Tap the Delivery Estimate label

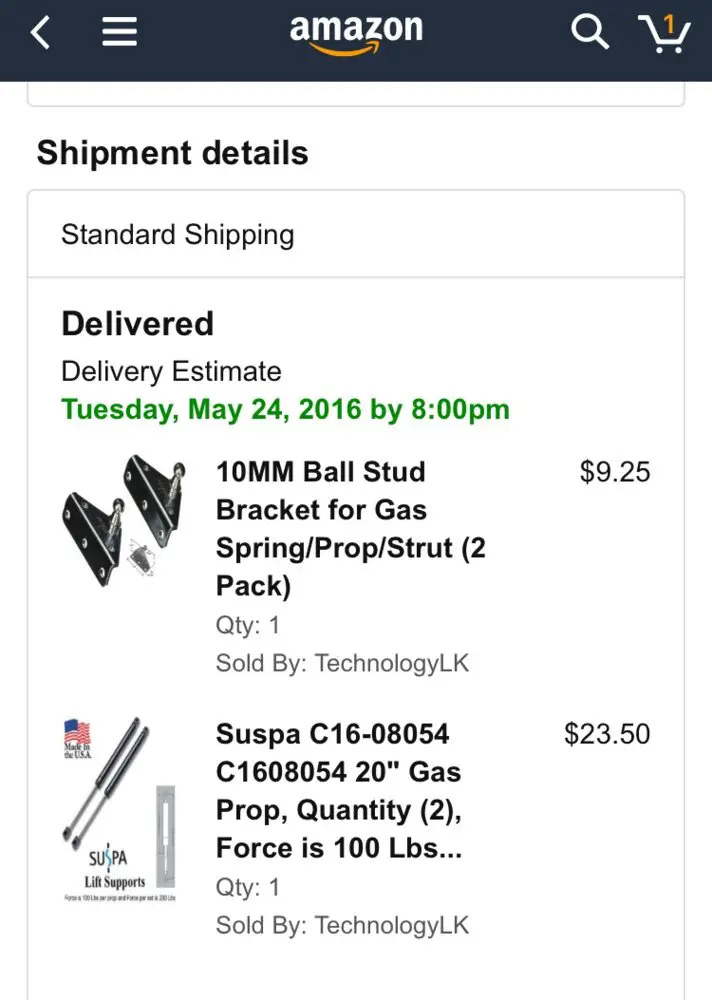[171, 372]
